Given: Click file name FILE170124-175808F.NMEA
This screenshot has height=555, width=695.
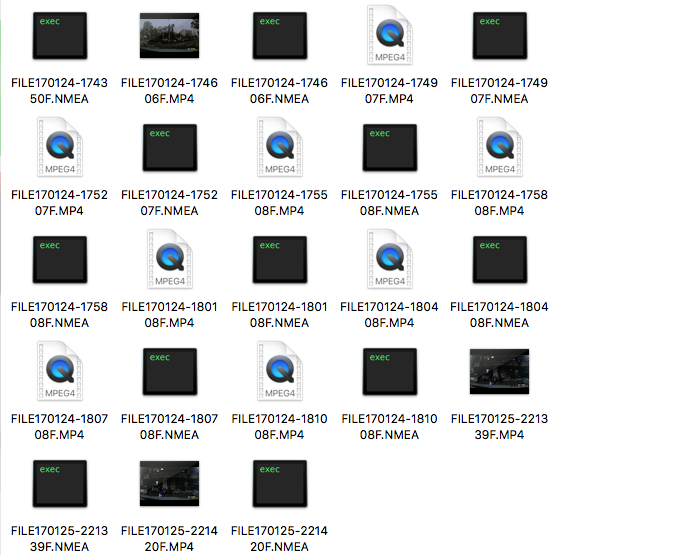Looking at the screenshot, I should click(x=59, y=315).
